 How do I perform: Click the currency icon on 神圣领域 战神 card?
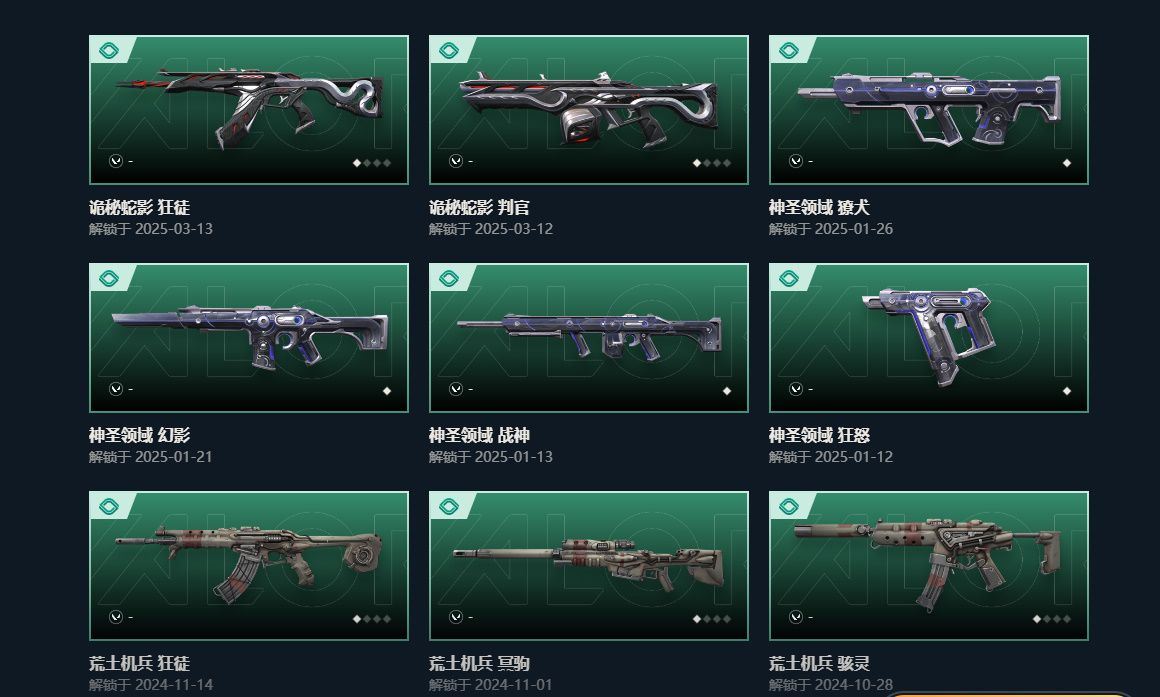[x=456, y=389]
